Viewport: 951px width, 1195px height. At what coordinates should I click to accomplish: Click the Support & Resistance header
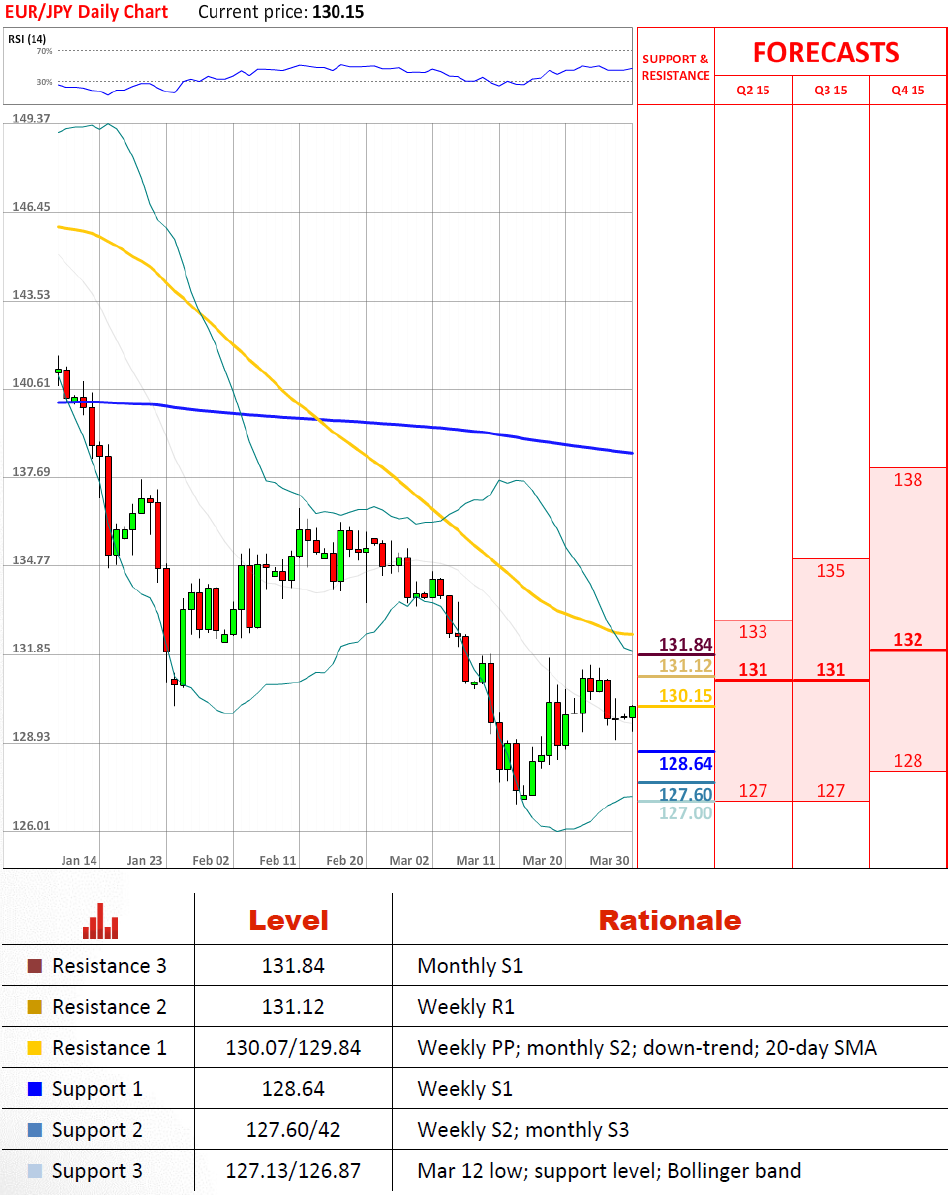[x=675, y=67]
